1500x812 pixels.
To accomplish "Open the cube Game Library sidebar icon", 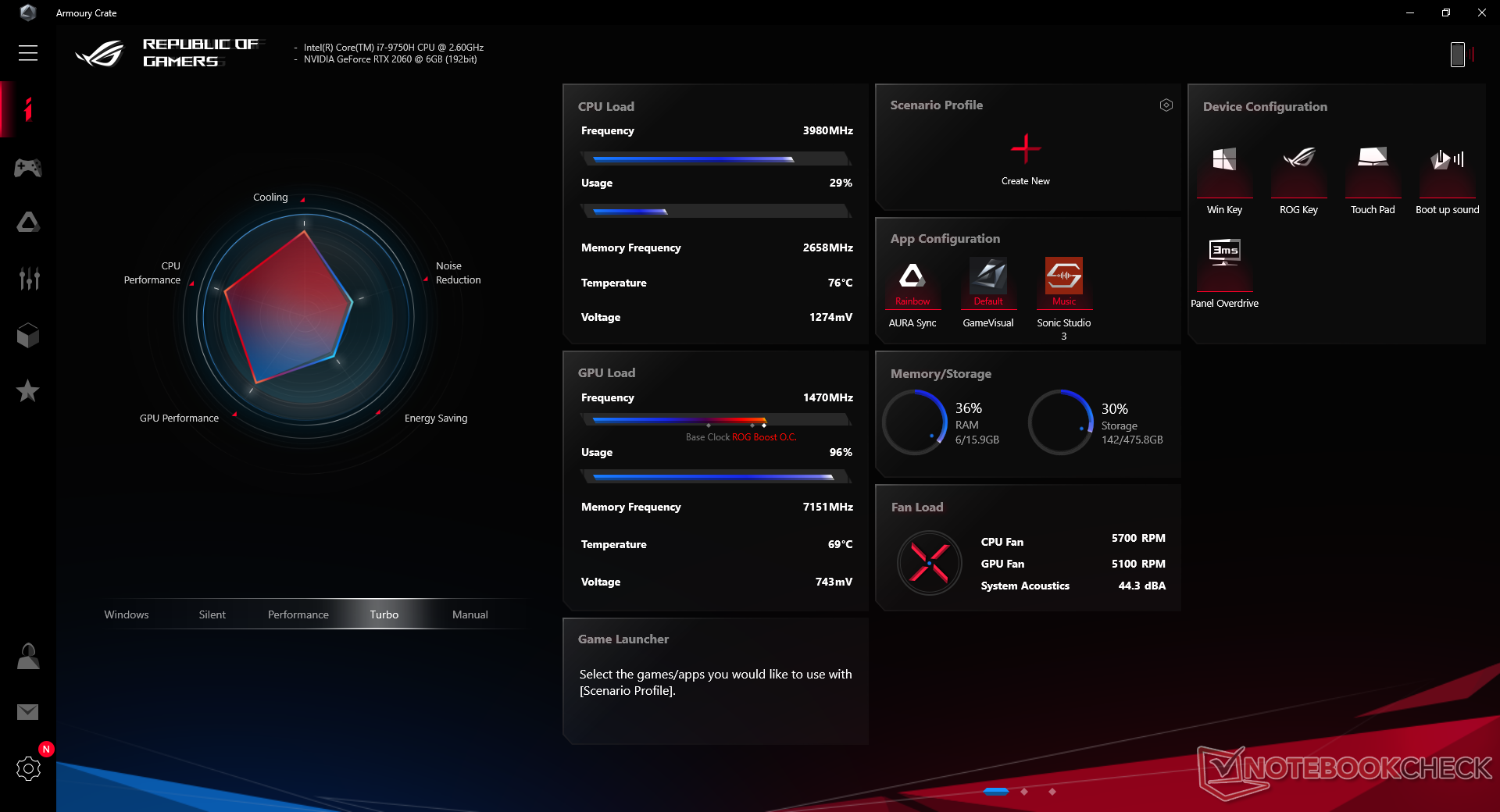I will pos(28,335).
